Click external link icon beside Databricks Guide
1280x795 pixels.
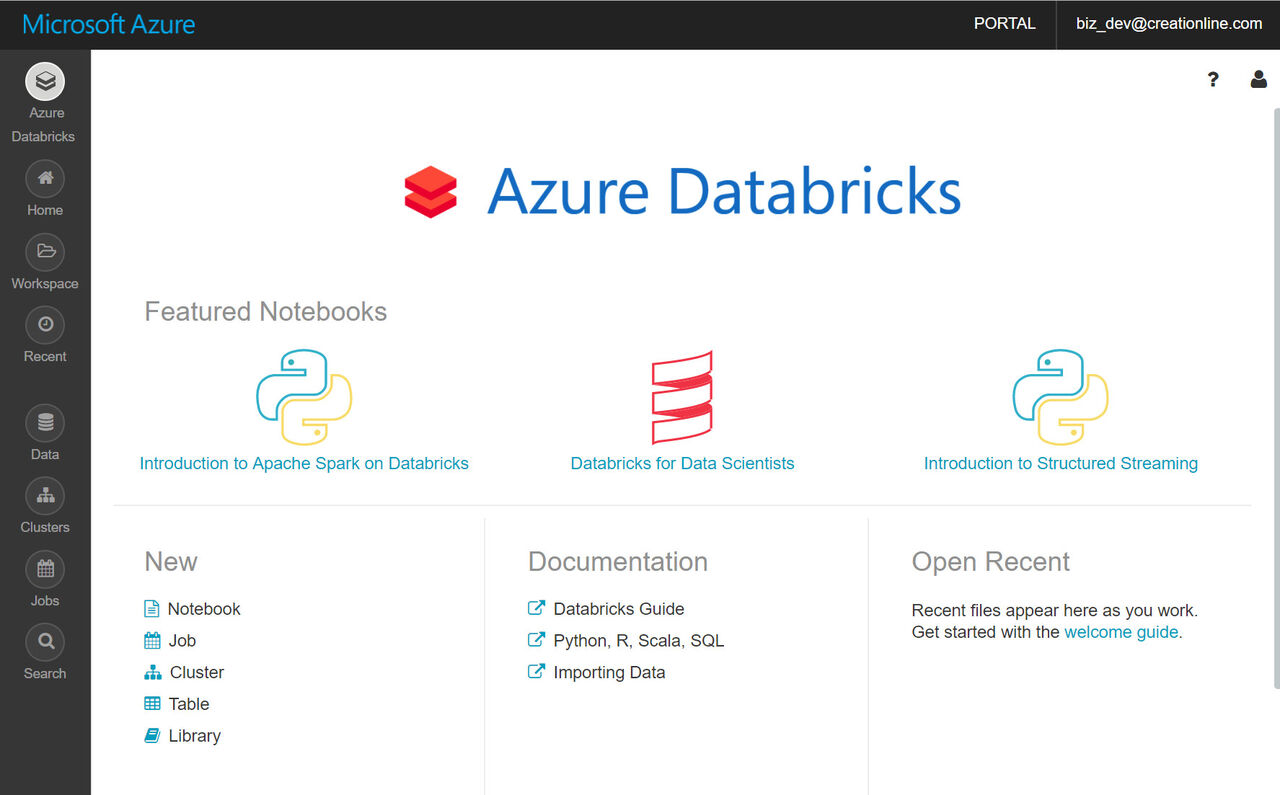tap(537, 608)
